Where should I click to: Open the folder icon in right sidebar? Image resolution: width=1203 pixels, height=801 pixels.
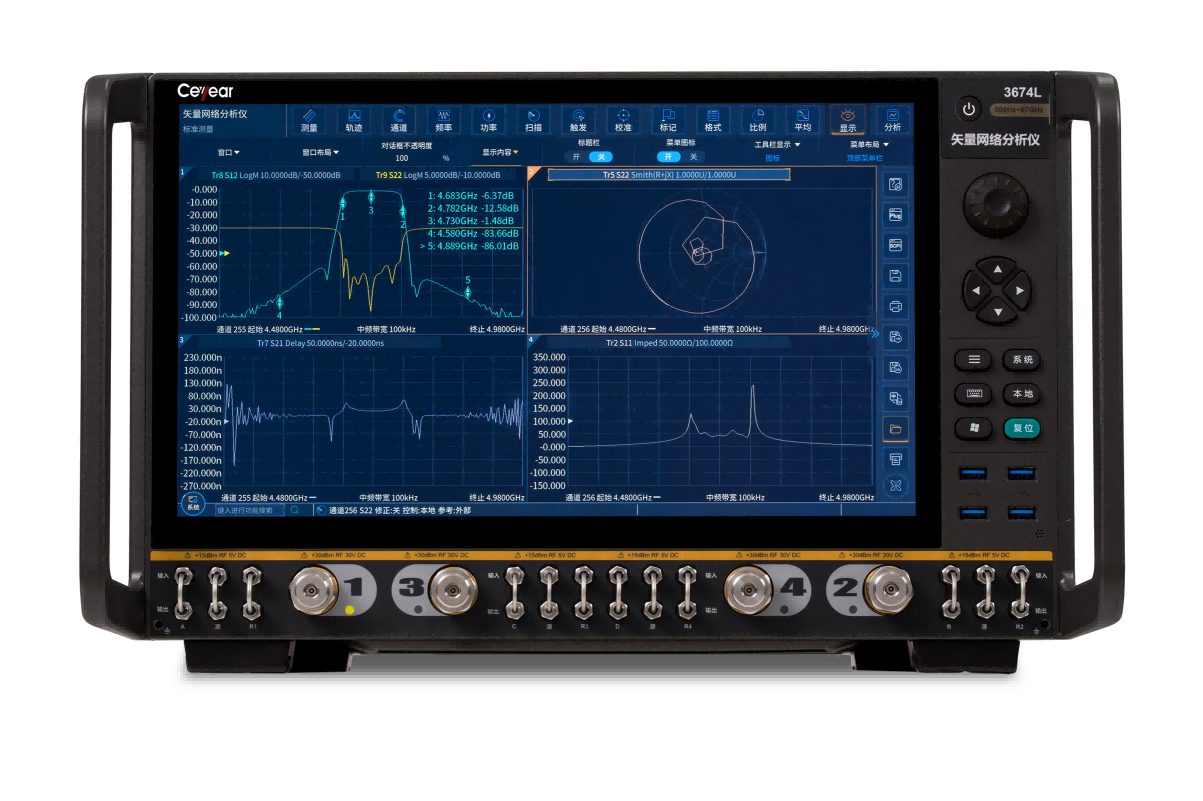[896, 429]
